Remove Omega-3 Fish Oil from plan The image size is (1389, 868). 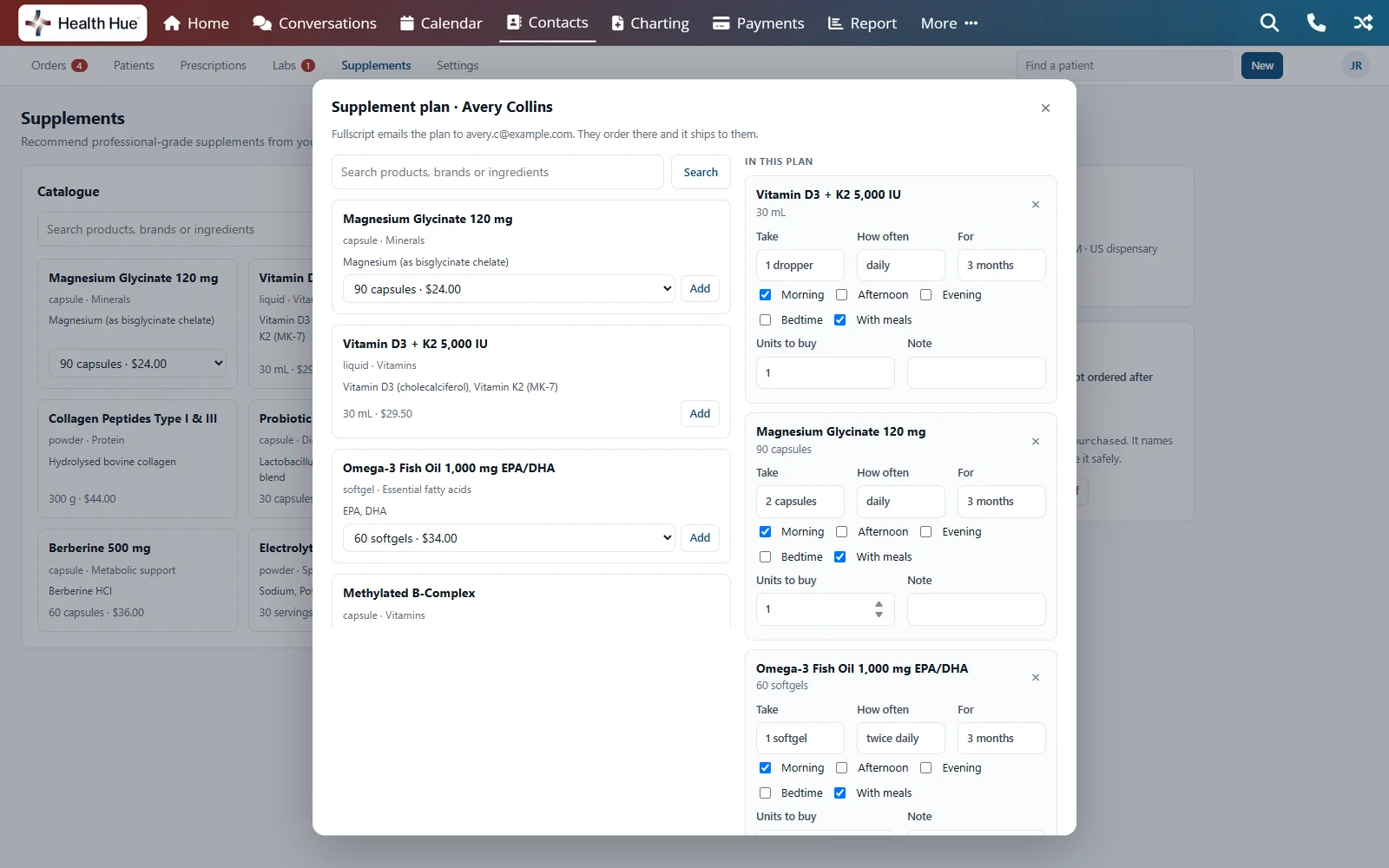click(1036, 678)
